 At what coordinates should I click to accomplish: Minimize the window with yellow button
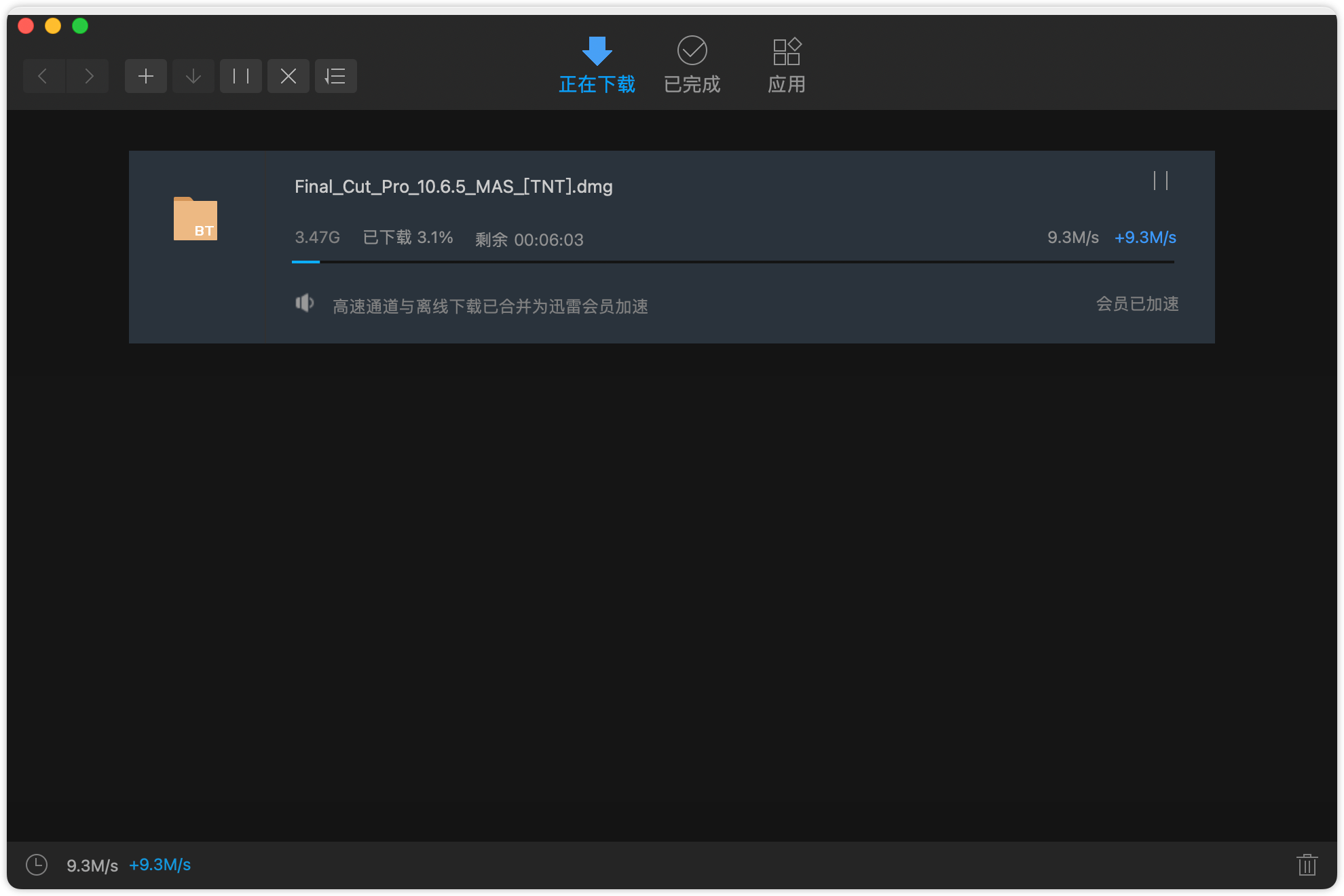coord(53,26)
